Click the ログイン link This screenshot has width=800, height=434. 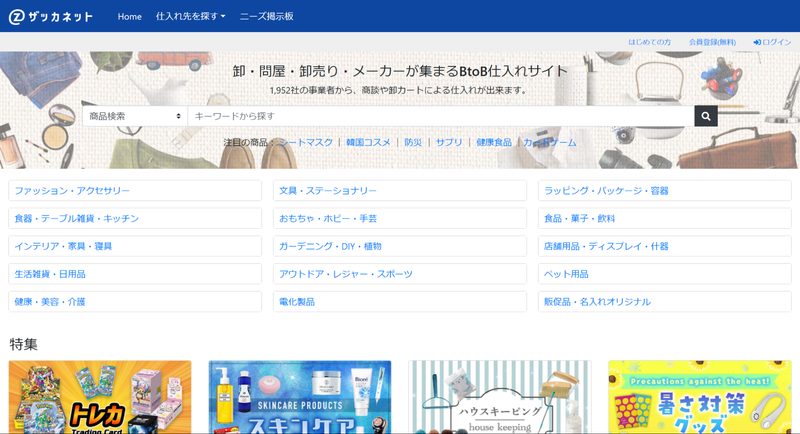tap(772, 42)
